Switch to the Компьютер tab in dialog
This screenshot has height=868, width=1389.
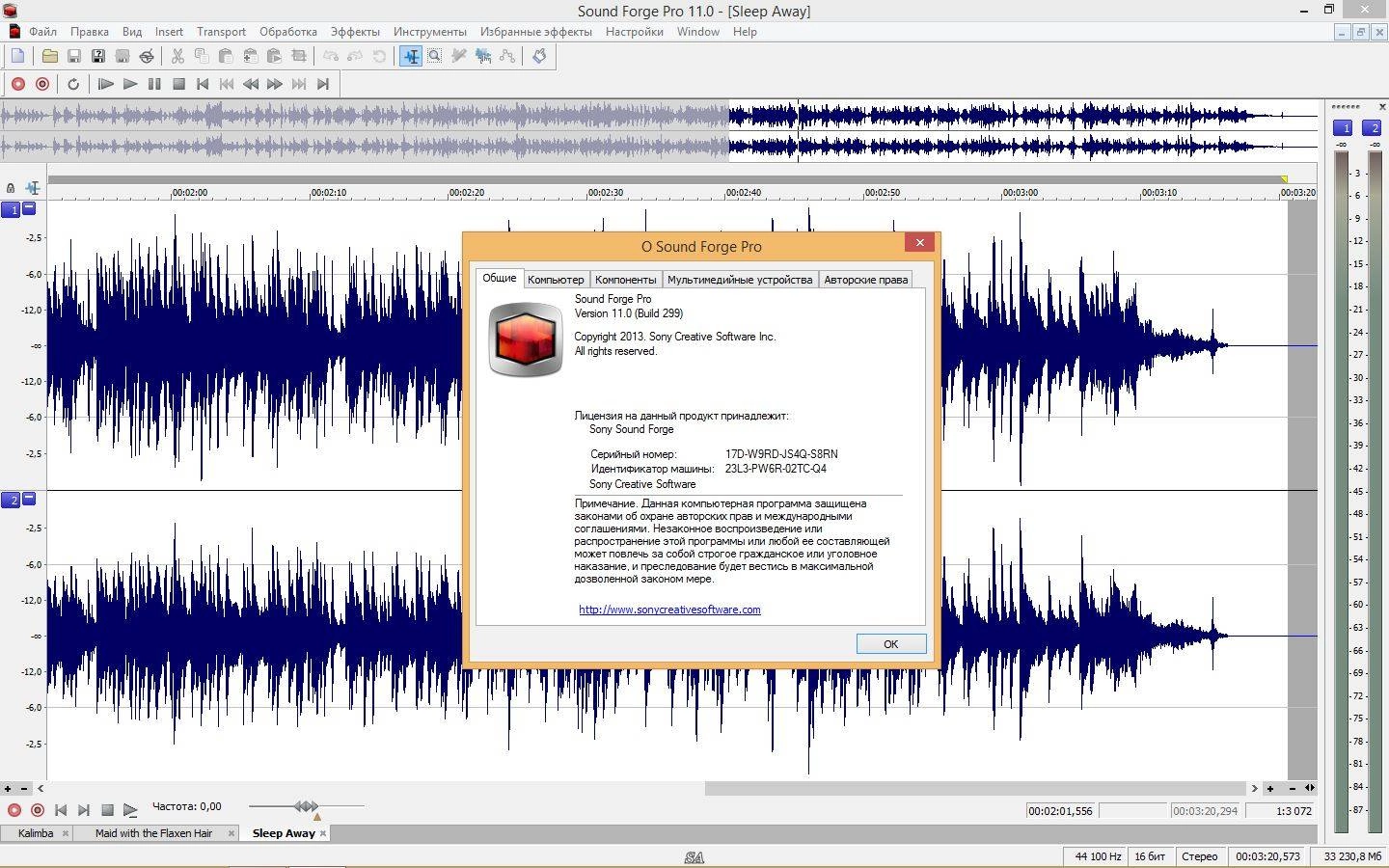coord(556,280)
